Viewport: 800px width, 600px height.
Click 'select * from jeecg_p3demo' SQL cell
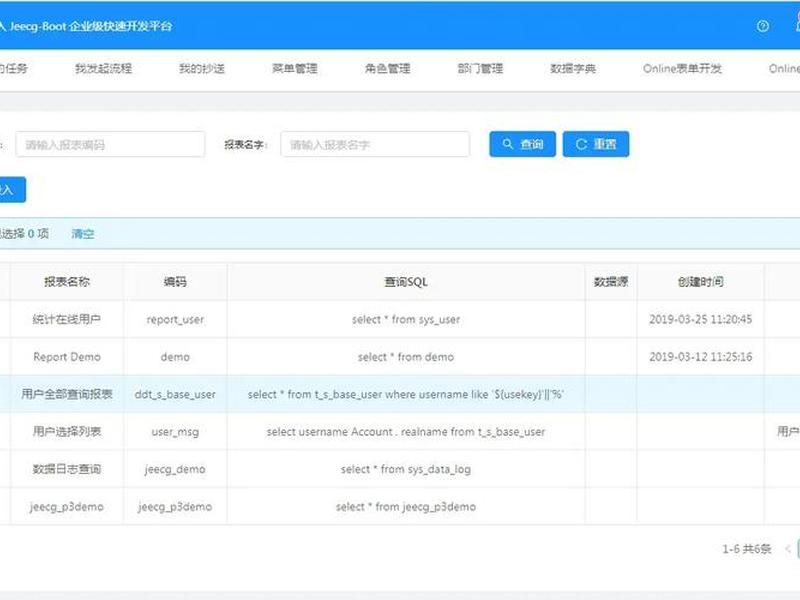point(406,507)
